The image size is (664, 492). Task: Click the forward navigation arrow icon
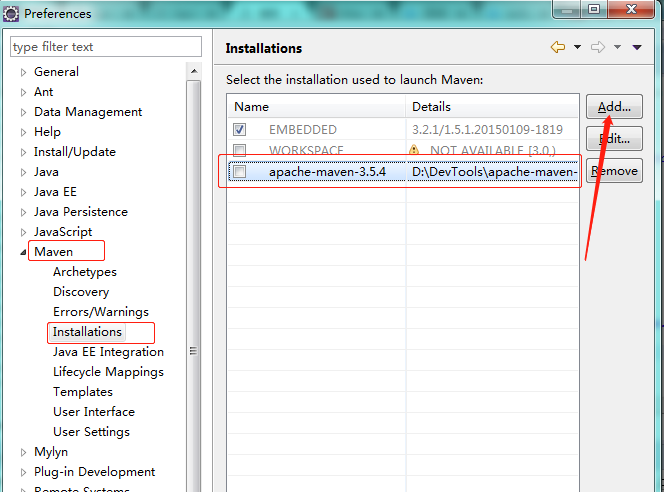pyautogui.click(x=598, y=47)
